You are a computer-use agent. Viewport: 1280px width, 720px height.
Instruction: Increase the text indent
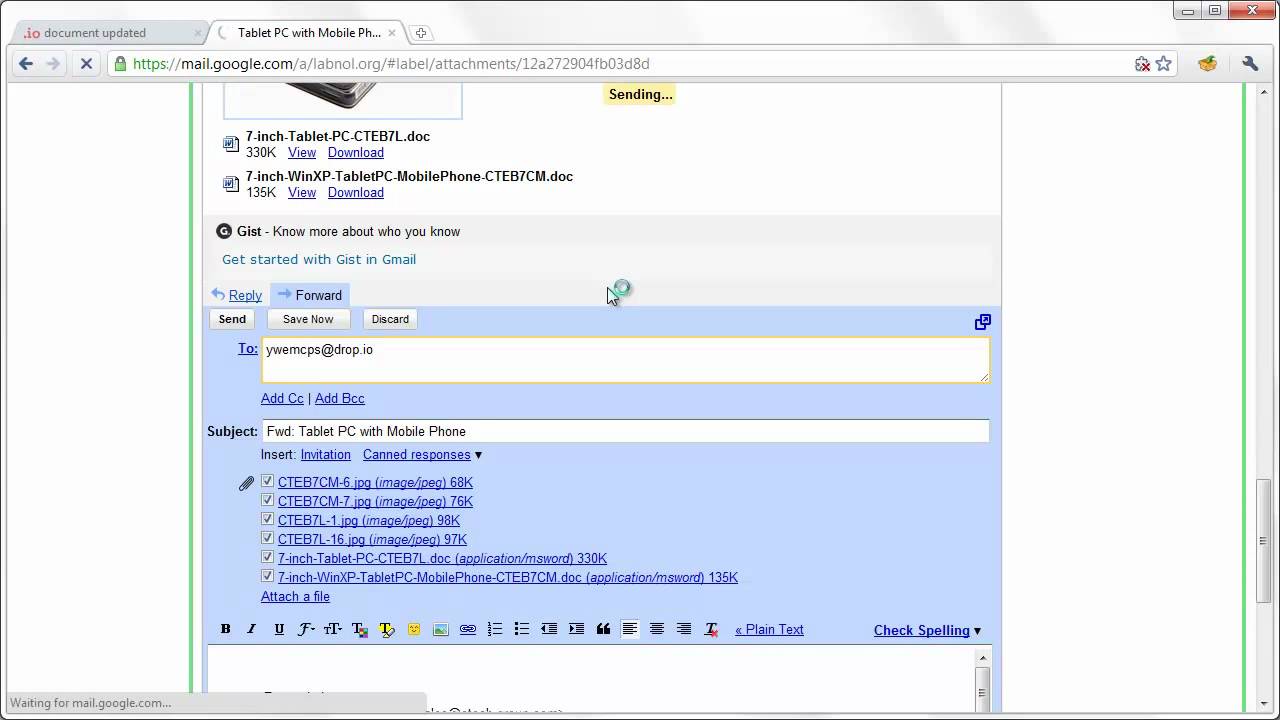pos(576,629)
